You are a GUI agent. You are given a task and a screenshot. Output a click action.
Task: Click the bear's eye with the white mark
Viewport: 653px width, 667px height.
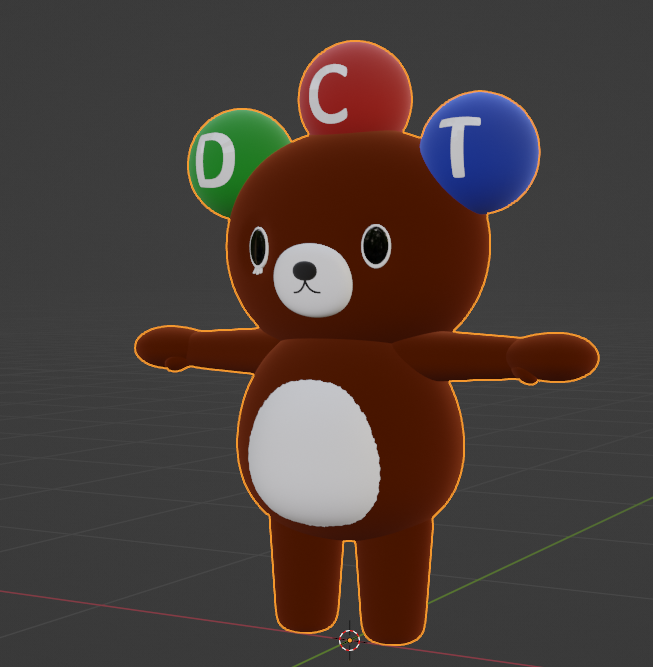tap(259, 248)
